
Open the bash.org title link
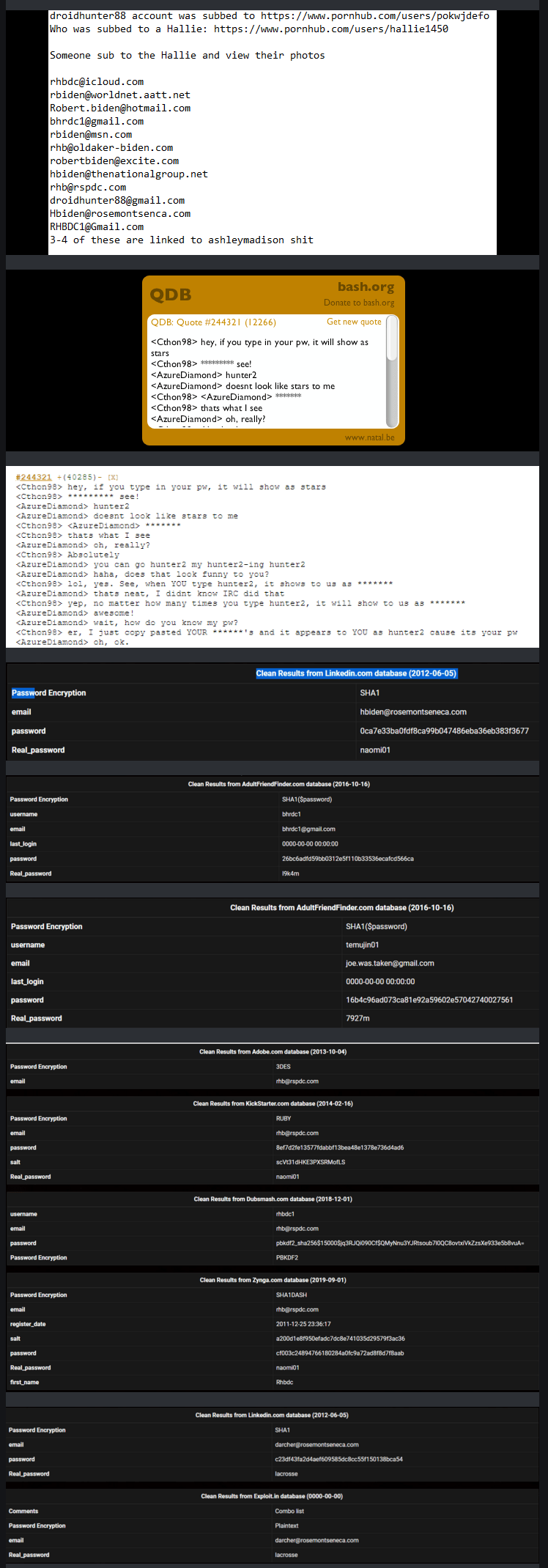pyautogui.click(x=366, y=286)
